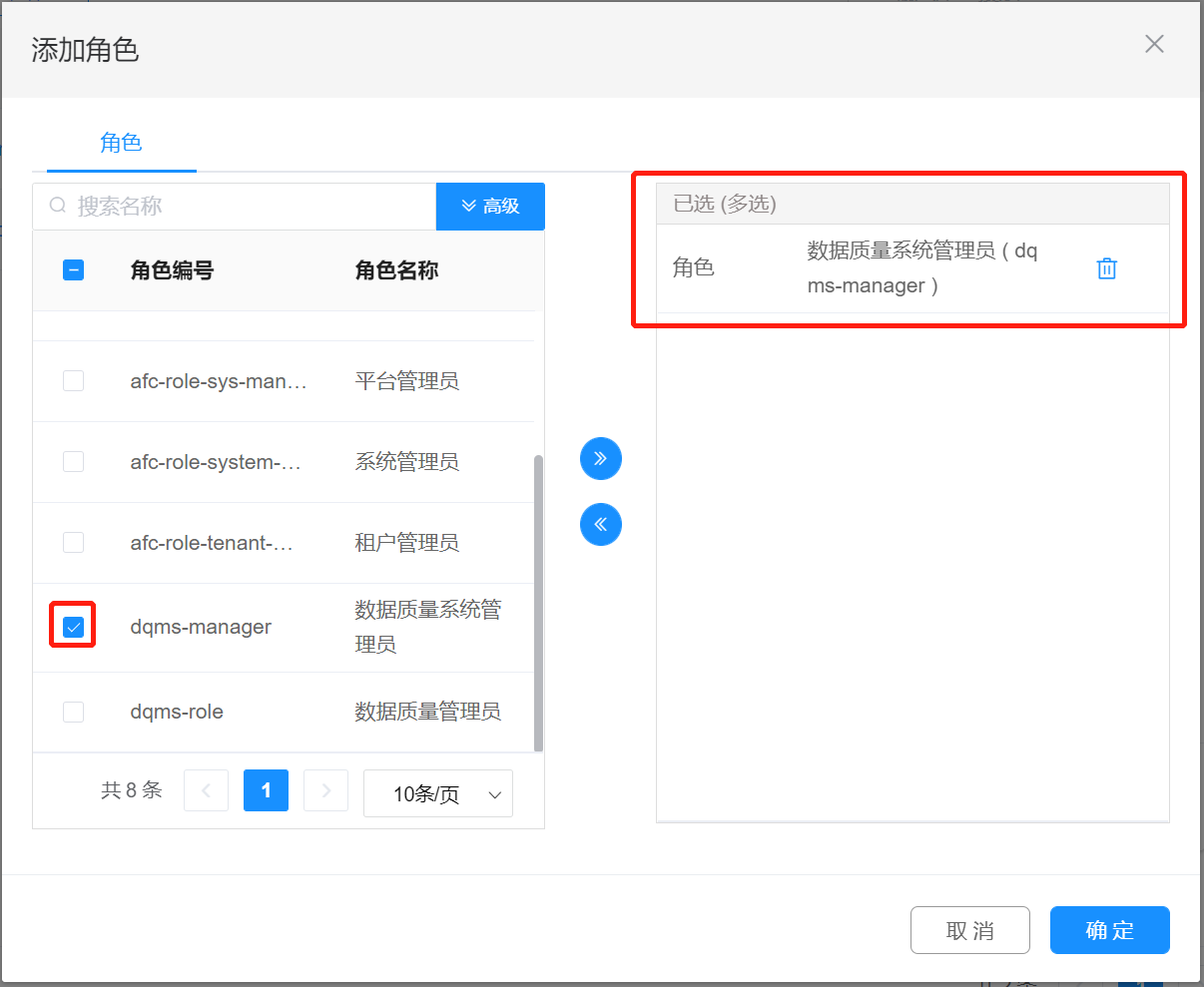
Task: Toggle the select-all header checkbox
Action: [73, 269]
